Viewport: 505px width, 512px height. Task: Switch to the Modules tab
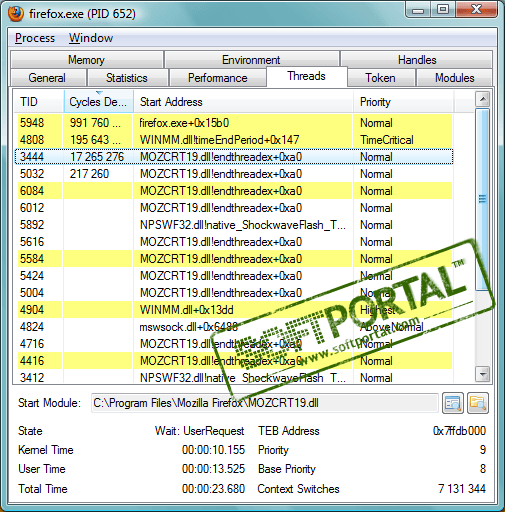[455, 78]
